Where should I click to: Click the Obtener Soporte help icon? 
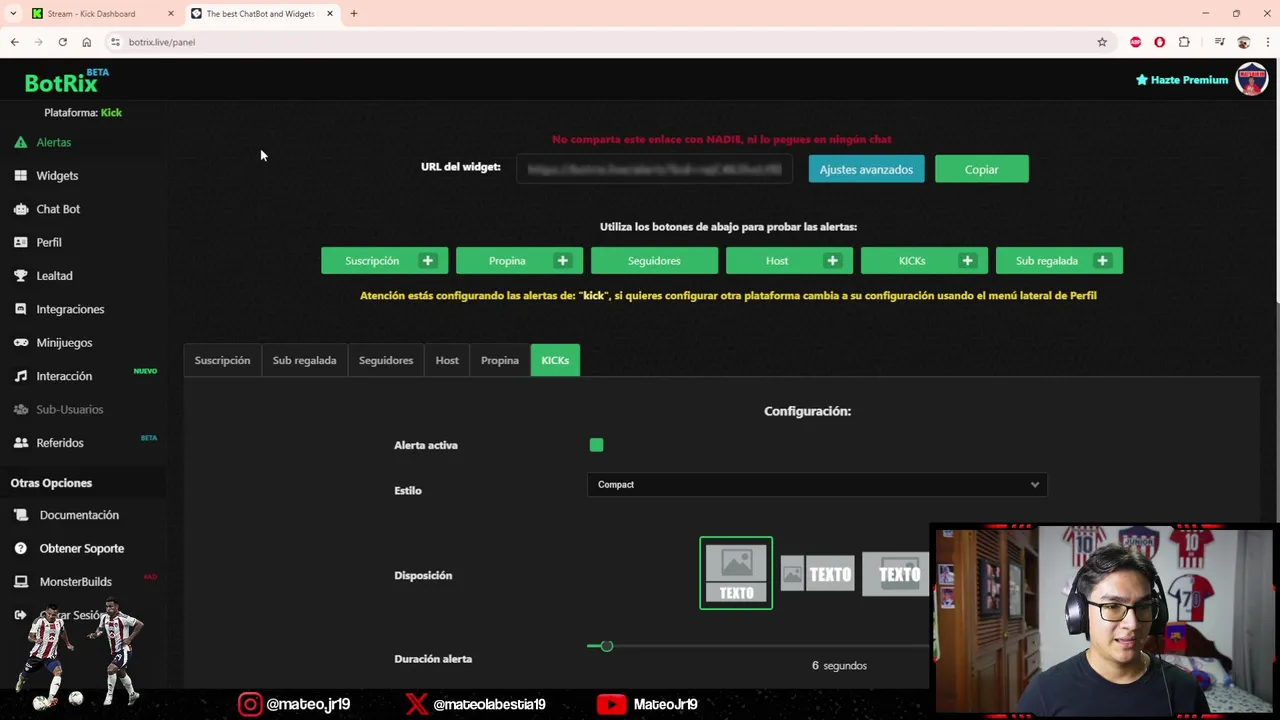point(20,548)
